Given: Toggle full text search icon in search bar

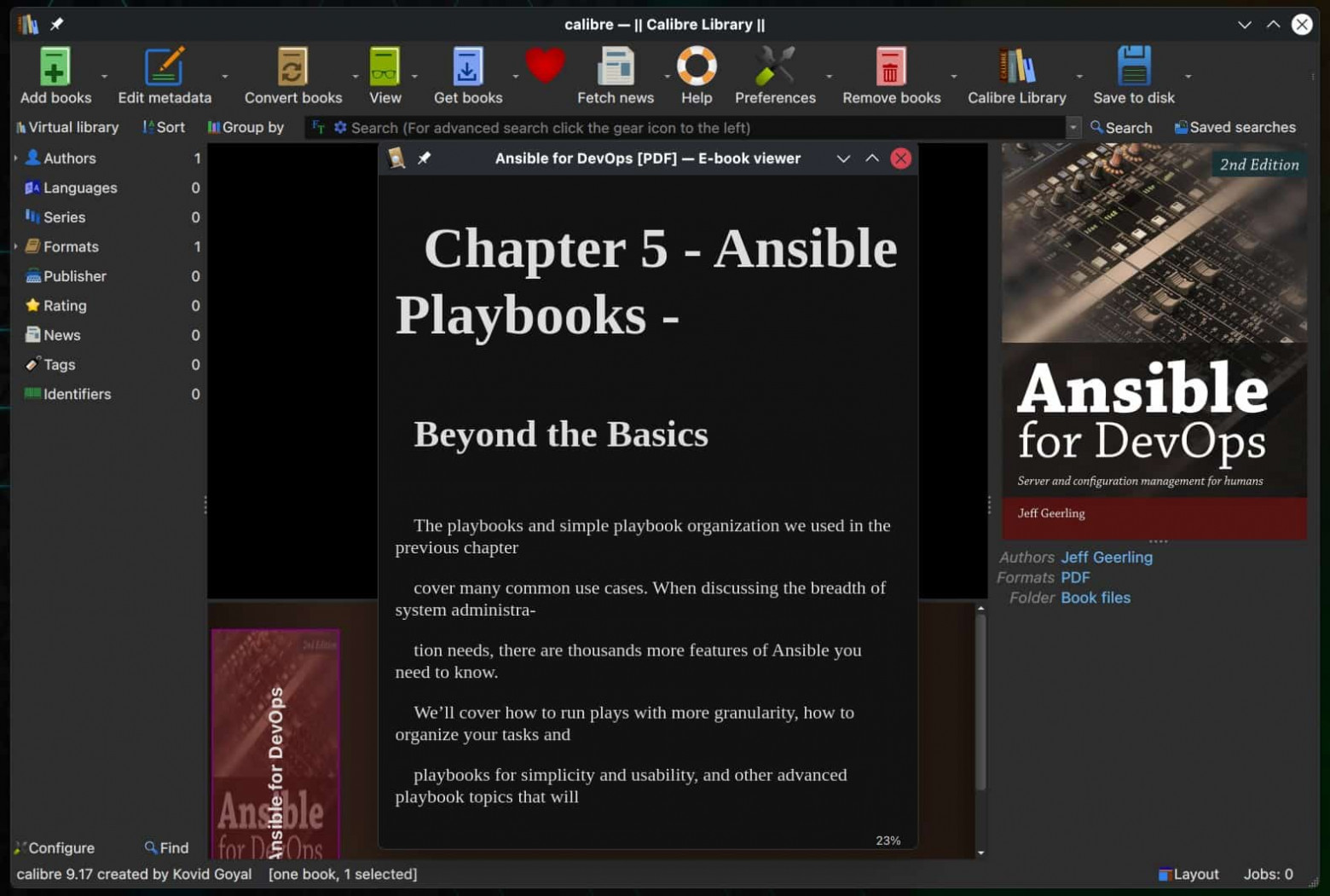Looking at the screenshot, I should (x=318, y=127).
